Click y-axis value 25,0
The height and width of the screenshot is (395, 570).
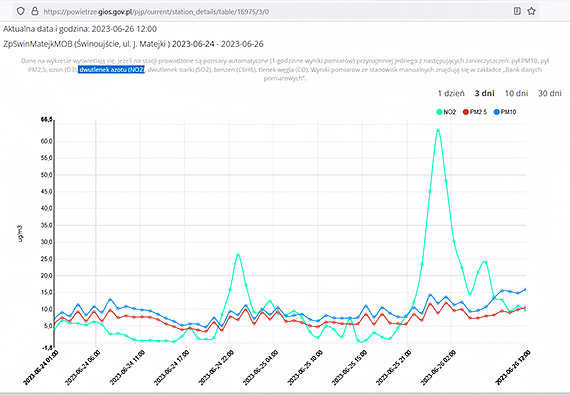(47, 259)
